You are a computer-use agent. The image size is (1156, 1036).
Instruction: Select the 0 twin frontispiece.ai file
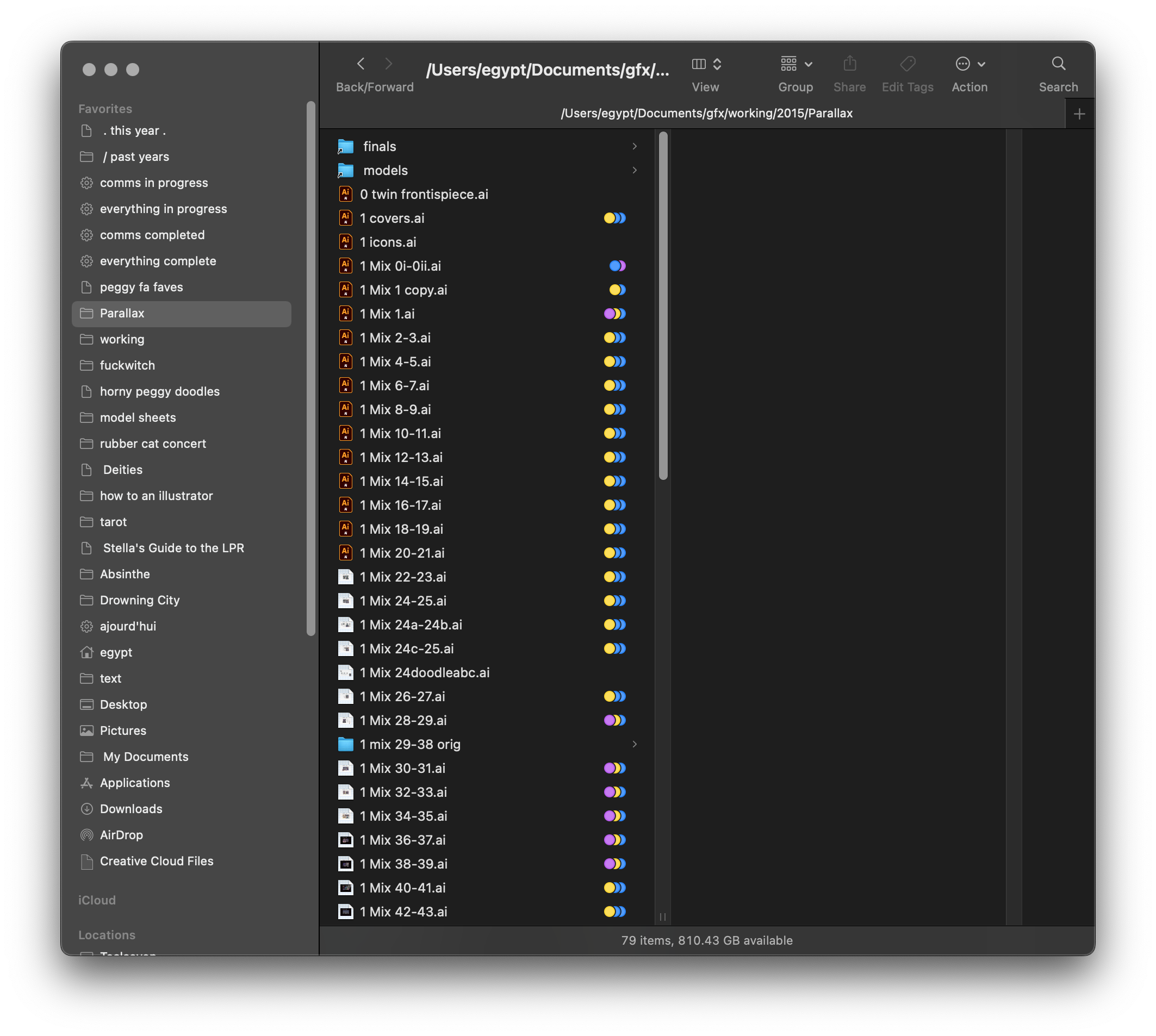424,194
